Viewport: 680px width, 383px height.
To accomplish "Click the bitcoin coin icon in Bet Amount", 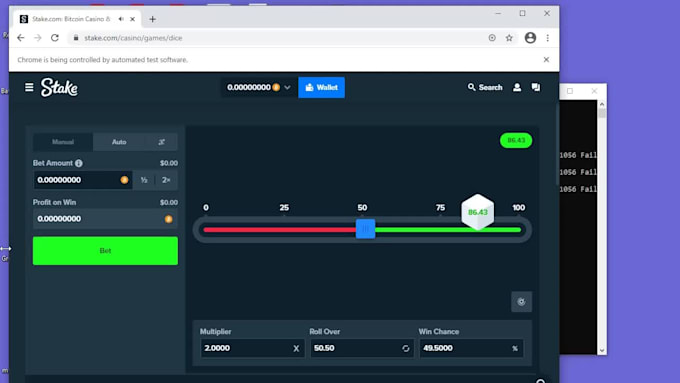I will pyautogui.click(x=124, y=180).
